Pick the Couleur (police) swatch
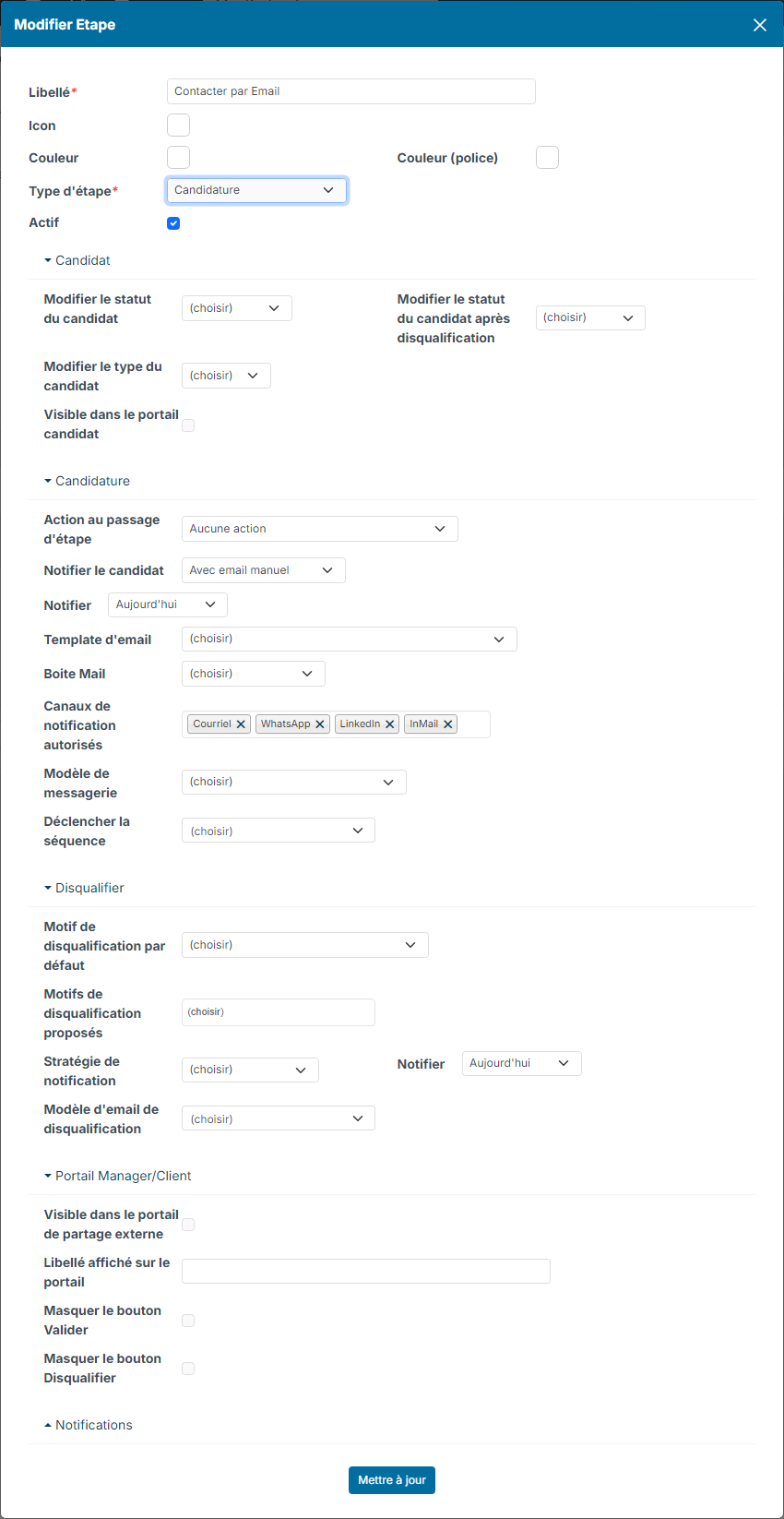The height and width of the screenshot is (1519, 784). click(x=547, y=157)
